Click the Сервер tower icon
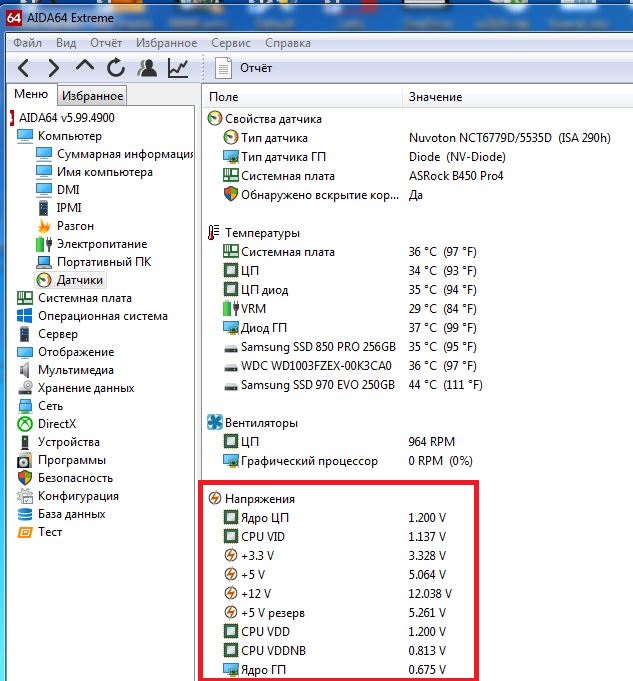This screenshot has height=681, width=633. pyautogui.click(x=25, y=334)
